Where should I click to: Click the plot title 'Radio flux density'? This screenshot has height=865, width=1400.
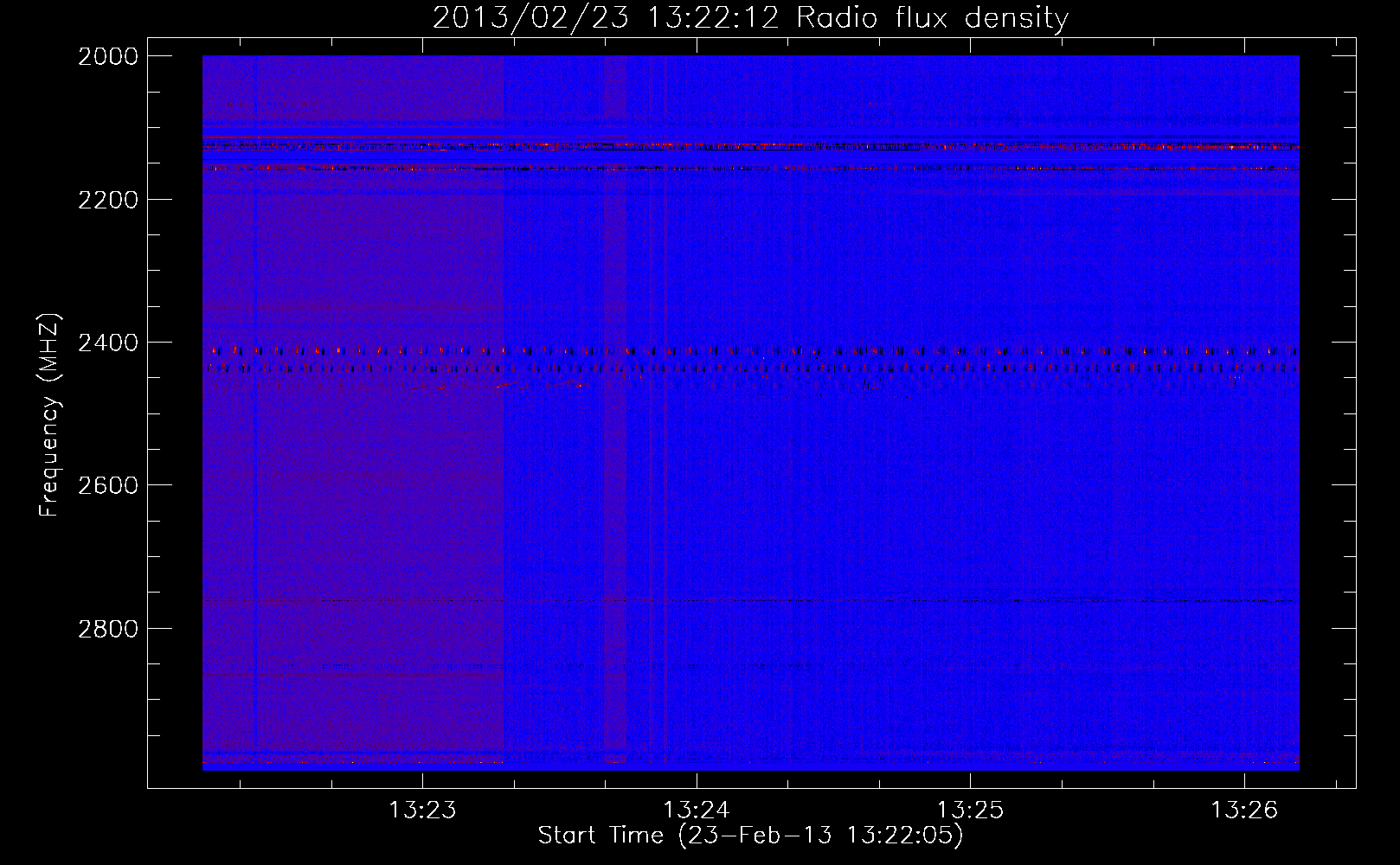[x=933, y=18]
